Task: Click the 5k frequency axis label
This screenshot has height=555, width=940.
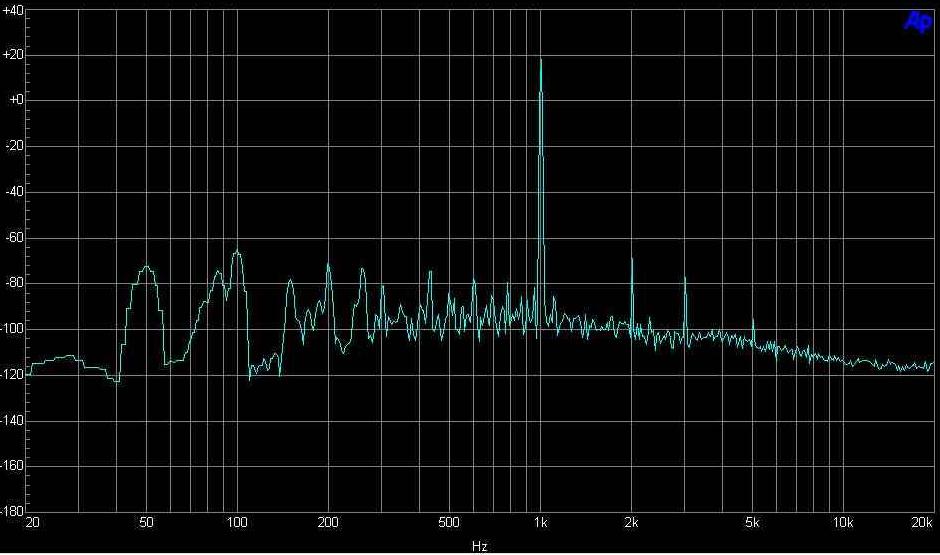Action: click(752, 523)
